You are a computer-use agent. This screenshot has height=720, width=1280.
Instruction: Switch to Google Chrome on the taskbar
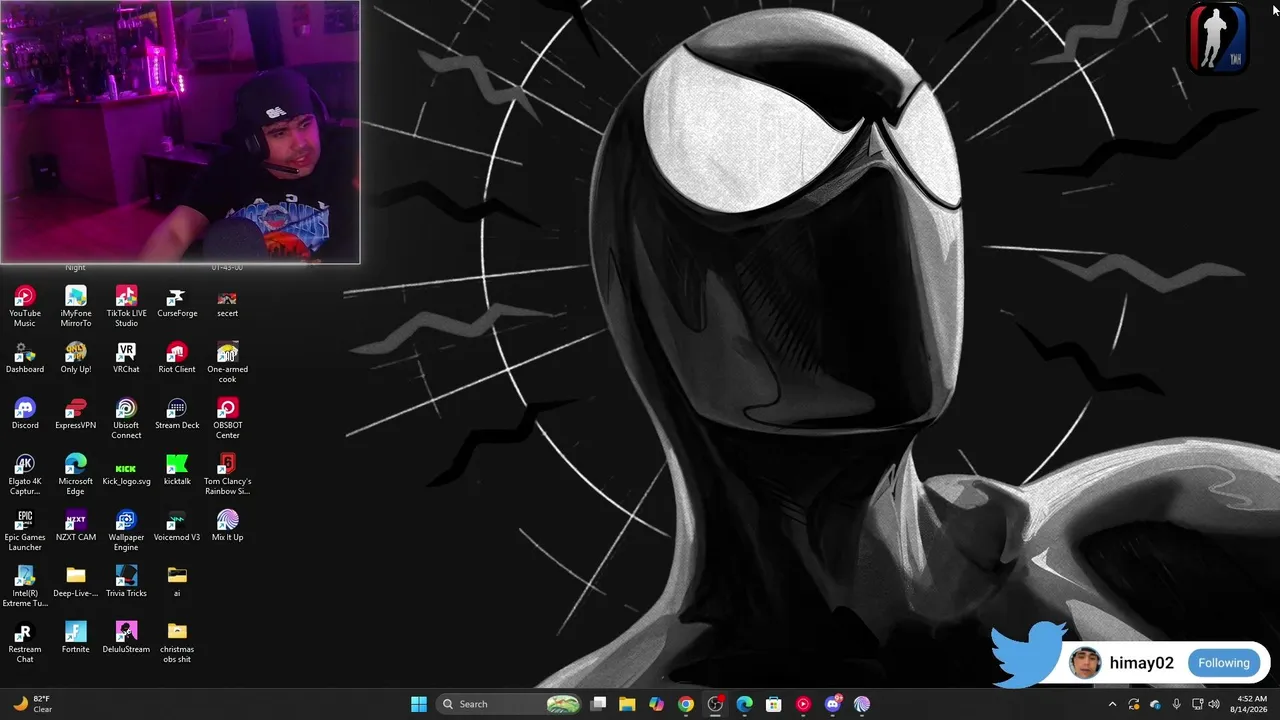coord(686,704)
